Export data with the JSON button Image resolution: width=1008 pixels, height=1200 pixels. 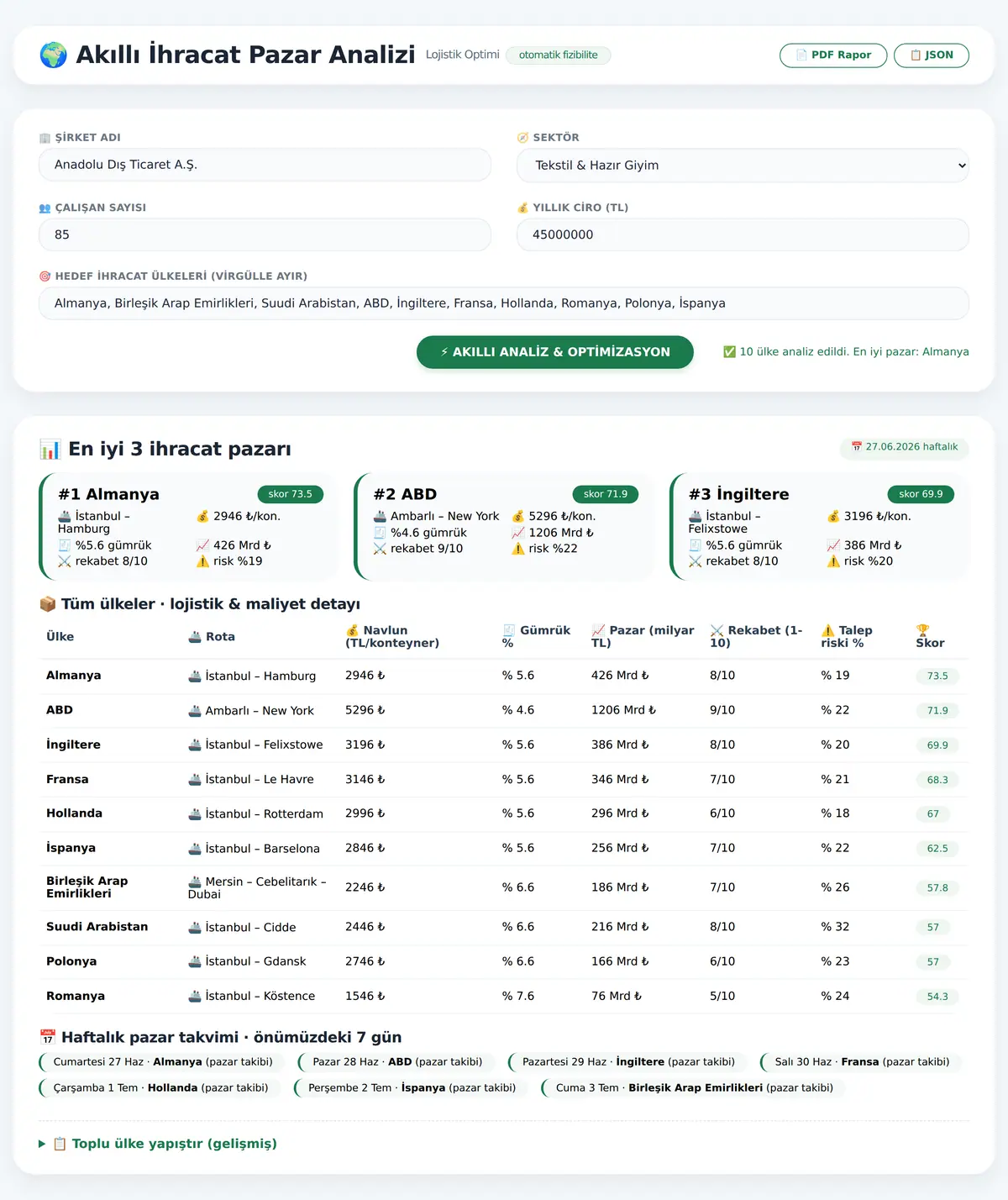click(x=932, y=55)
